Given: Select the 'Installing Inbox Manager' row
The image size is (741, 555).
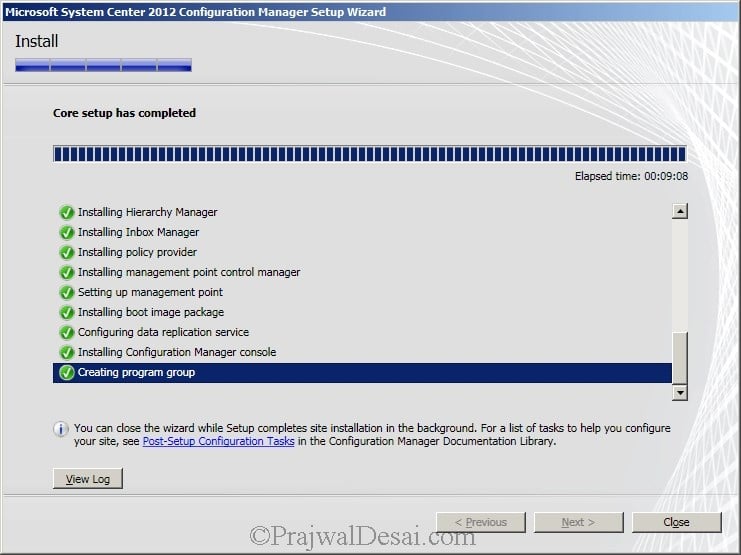Looking at the screenshot, I should tap(362, 232).
